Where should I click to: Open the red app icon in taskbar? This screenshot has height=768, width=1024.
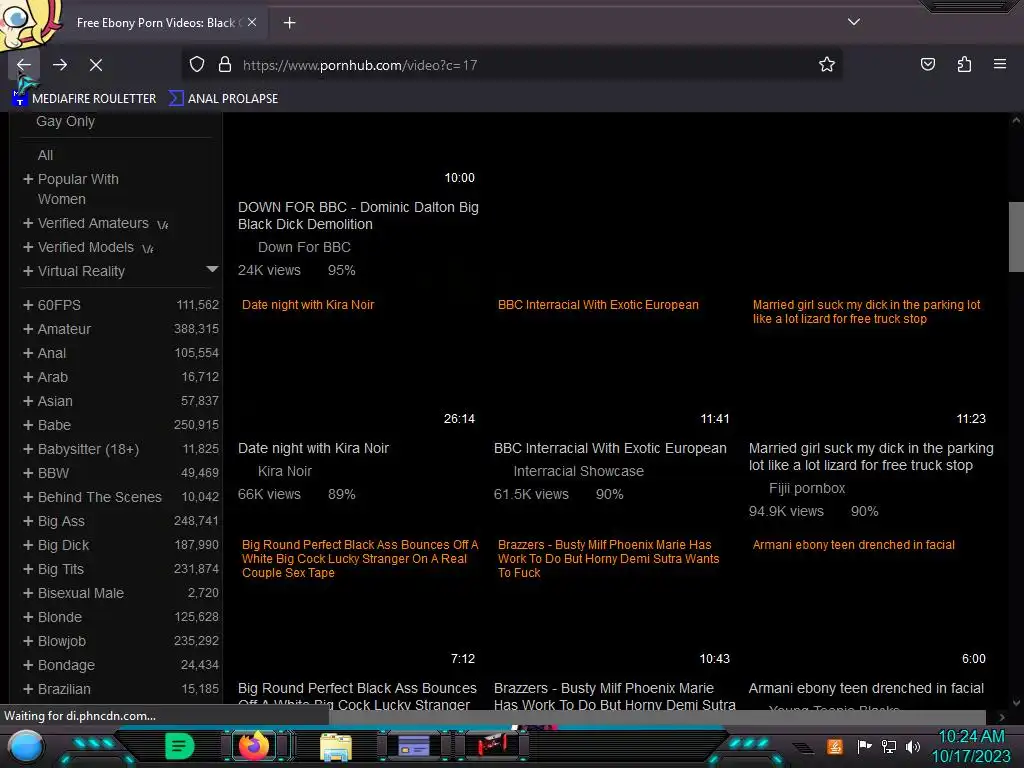coord(492,745)
